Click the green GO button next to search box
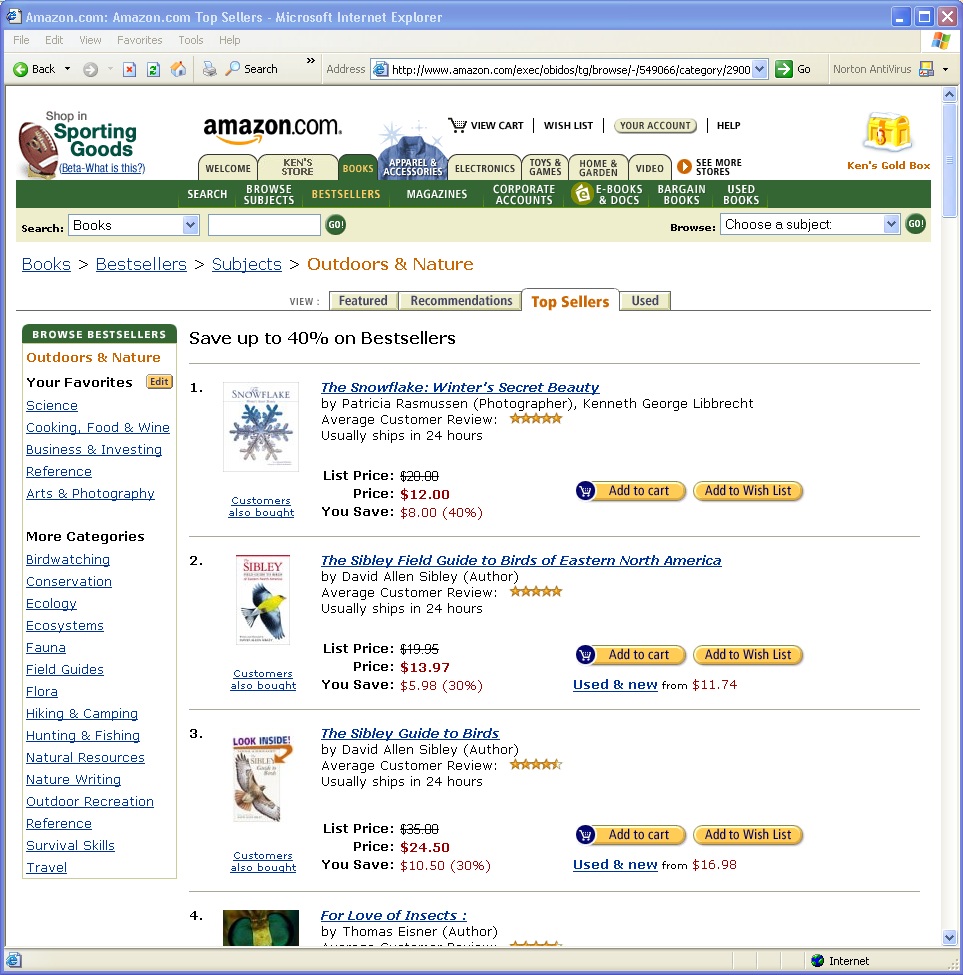 point(336,224)
